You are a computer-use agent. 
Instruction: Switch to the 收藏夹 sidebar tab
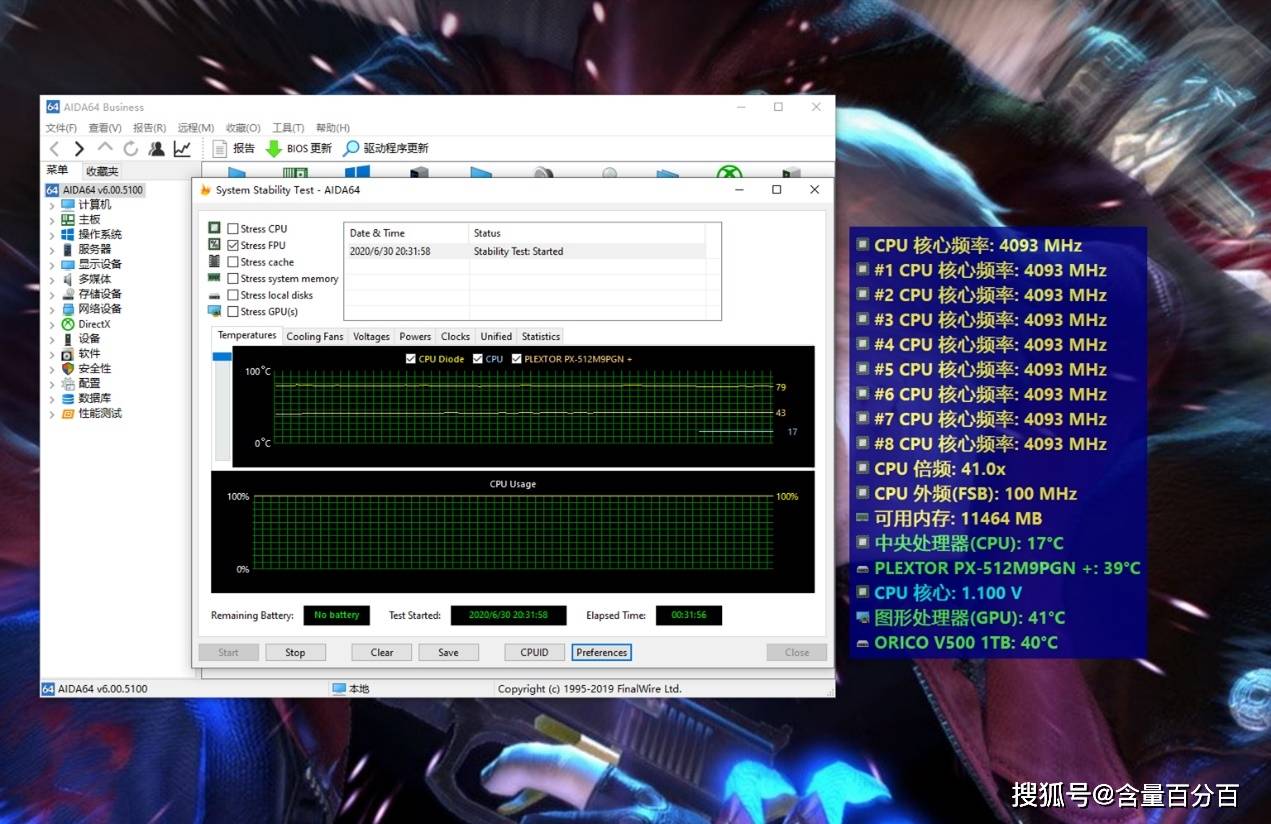102,171
